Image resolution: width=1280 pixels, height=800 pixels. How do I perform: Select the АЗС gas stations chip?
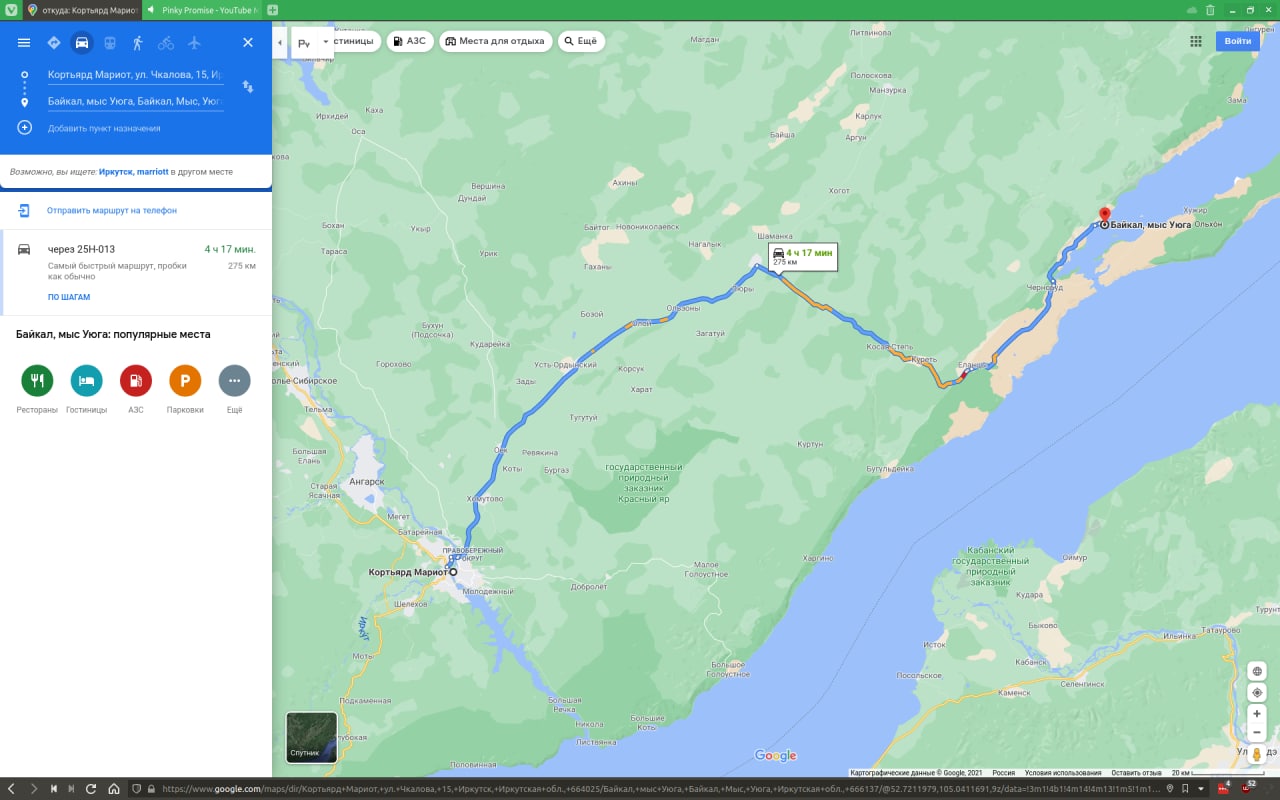[410, 41]
